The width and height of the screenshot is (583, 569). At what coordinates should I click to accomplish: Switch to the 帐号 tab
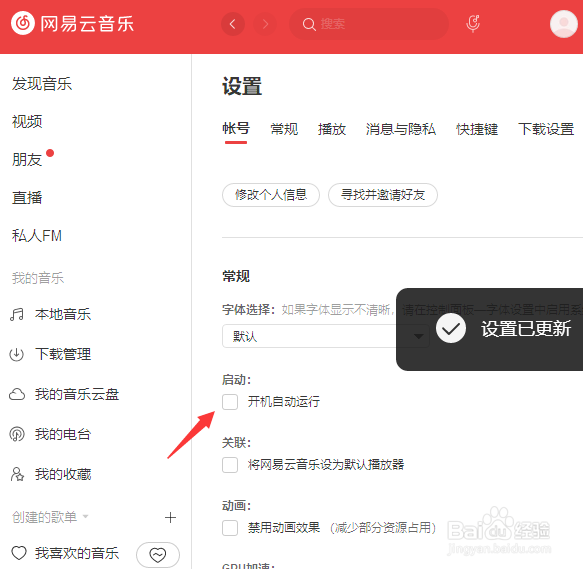[236, 129]
